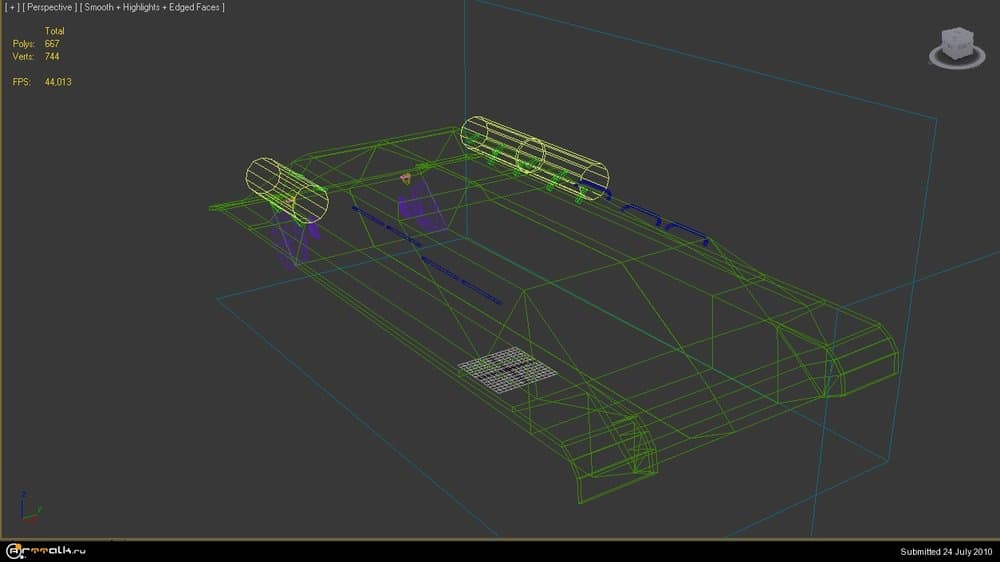Click the Submitted 24 July 2010 text
This screenshot has width=1000, height=562.
pyautogui.click(x=945, y=551)
